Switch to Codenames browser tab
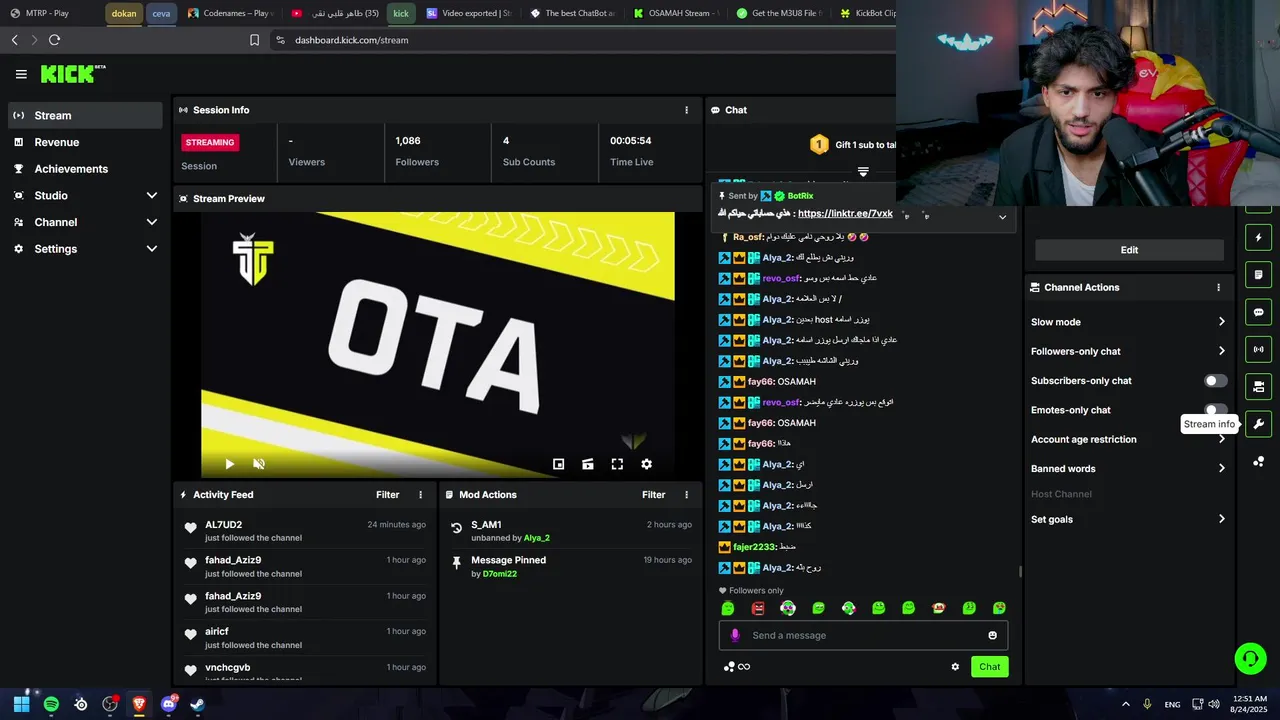The width and height of the screenshot is (1280, 720). tap(232, 13)
